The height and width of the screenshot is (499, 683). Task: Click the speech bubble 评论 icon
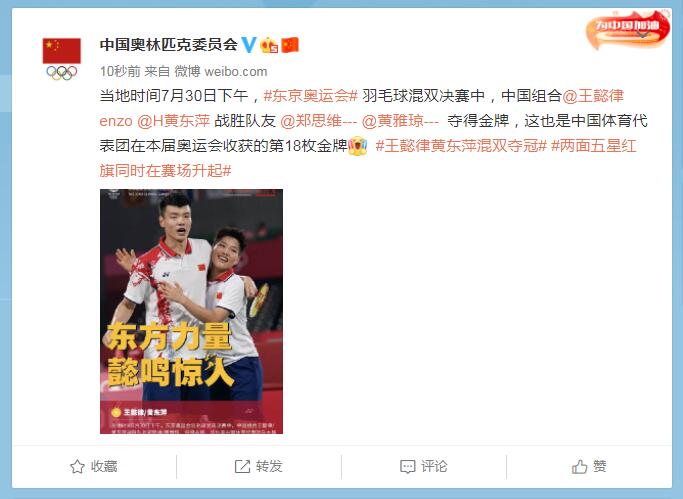[407, 467]
